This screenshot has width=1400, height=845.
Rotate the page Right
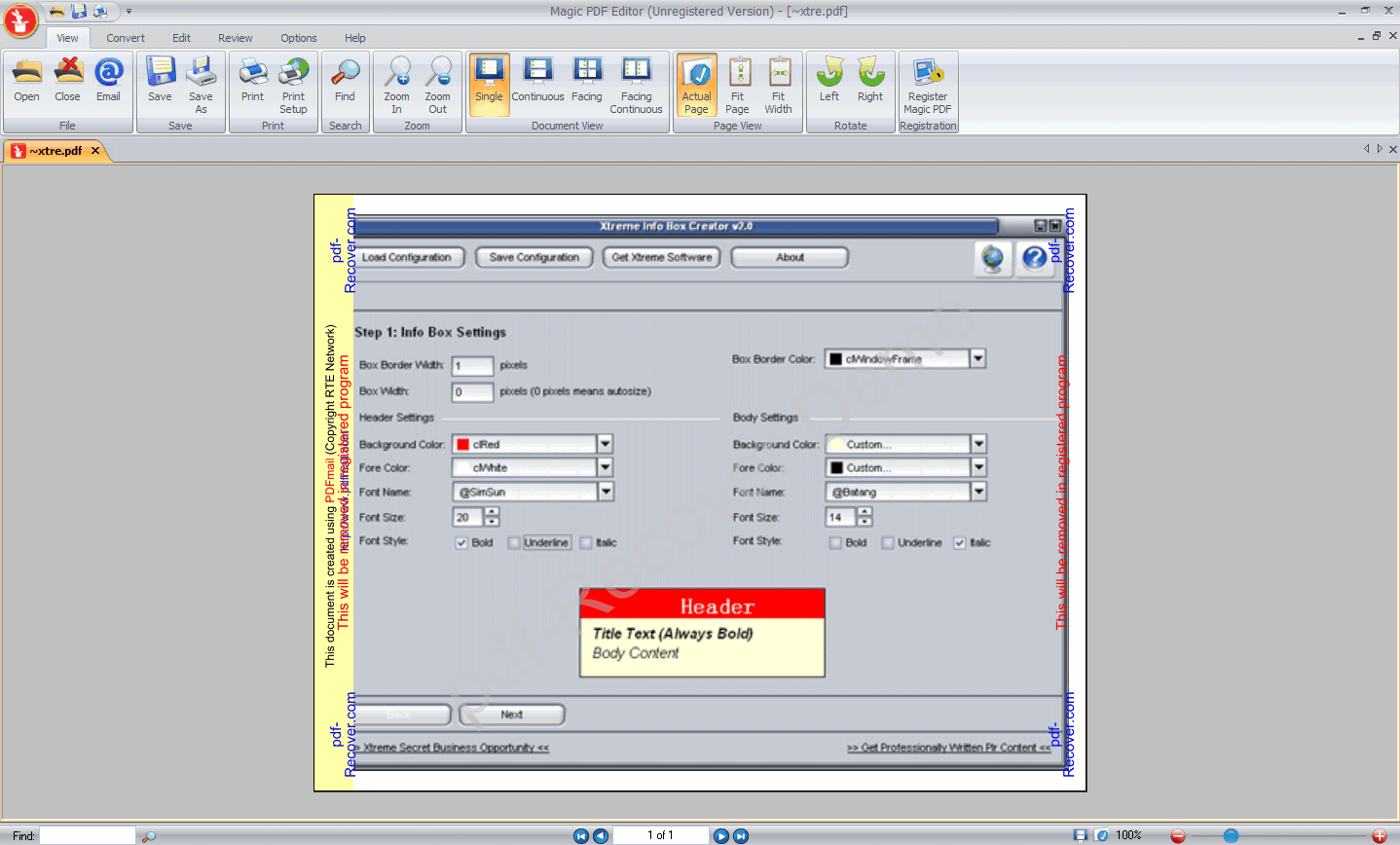(870, 81)
